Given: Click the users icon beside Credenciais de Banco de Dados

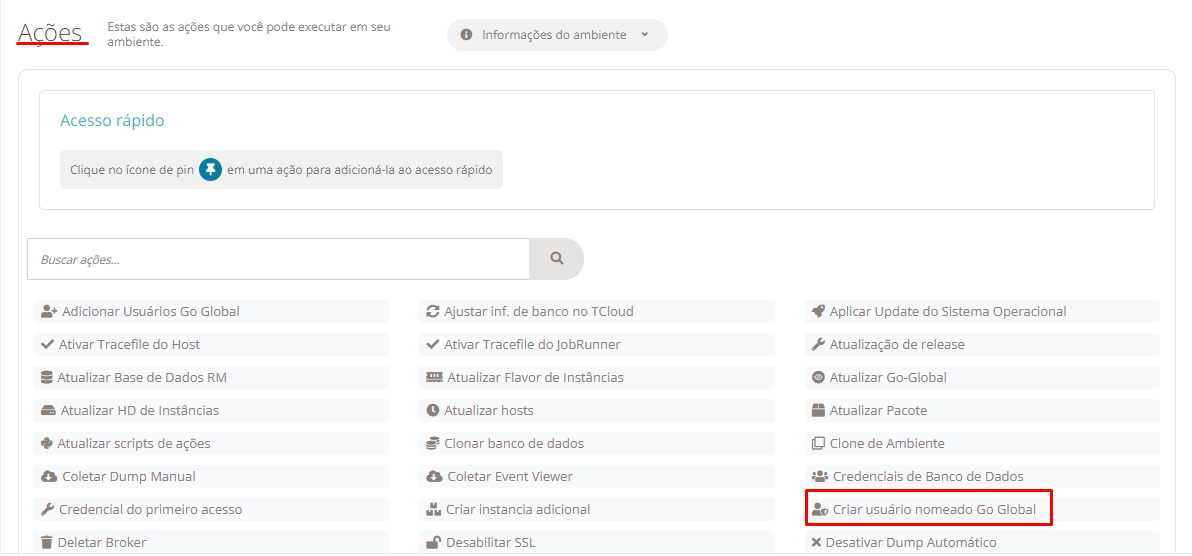Looking at the screenshot, I should (x=820, y=477).
